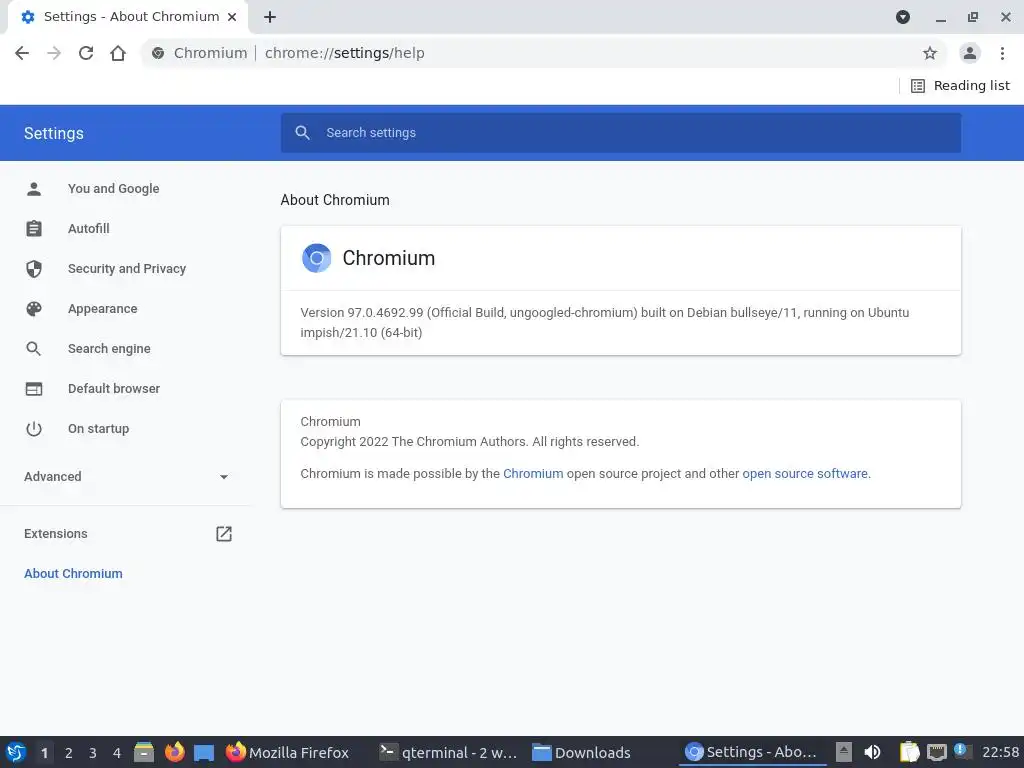Switch to virtual desktop 4
The image size is (1024, 768).
point(117,753)
